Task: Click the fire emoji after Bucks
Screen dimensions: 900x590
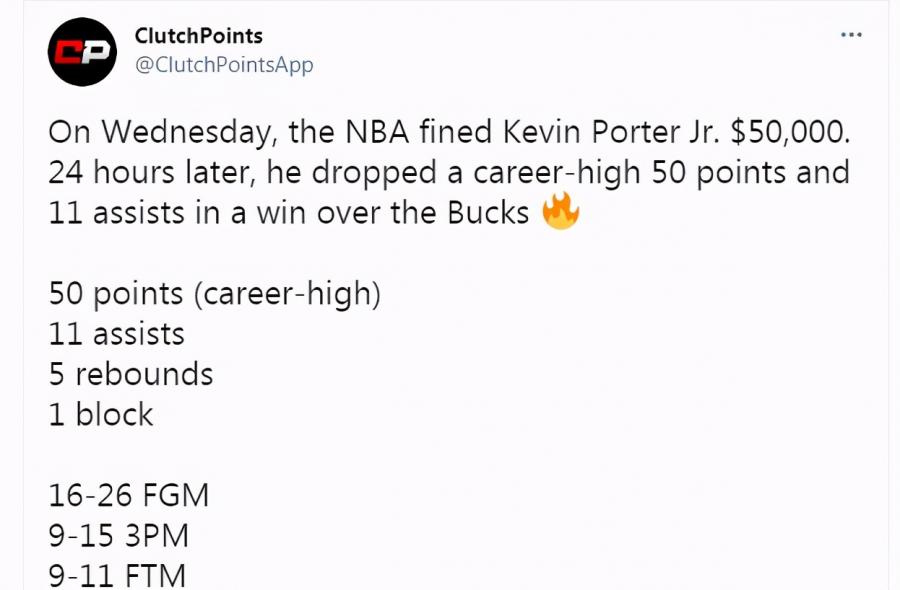Action: (x=561, y=211)
